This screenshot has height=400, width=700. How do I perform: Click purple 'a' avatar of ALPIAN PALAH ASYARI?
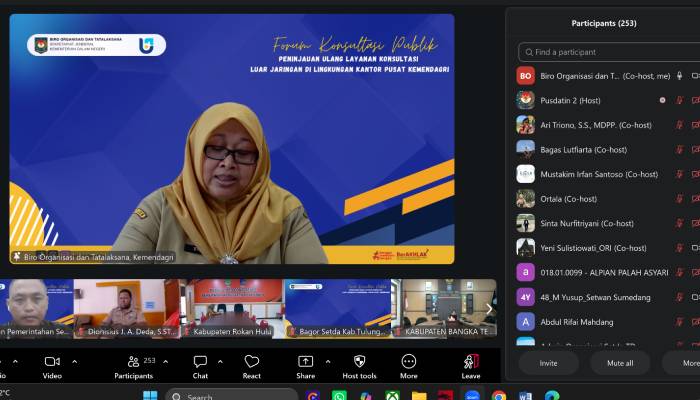click(x=525, y=272)
